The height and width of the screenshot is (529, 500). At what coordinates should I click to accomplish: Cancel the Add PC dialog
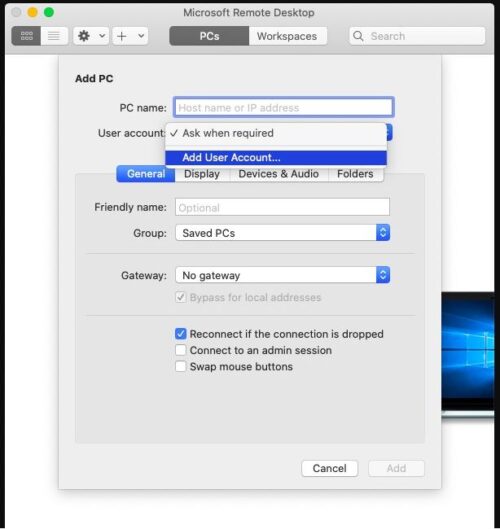coord(330,468)
